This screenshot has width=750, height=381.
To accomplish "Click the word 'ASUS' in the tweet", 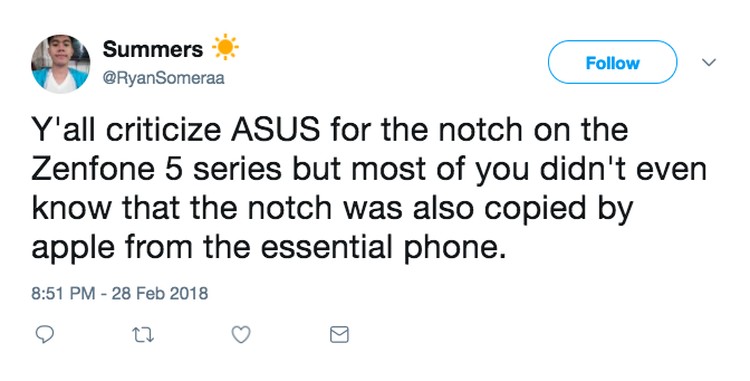I will pos(275,130).
